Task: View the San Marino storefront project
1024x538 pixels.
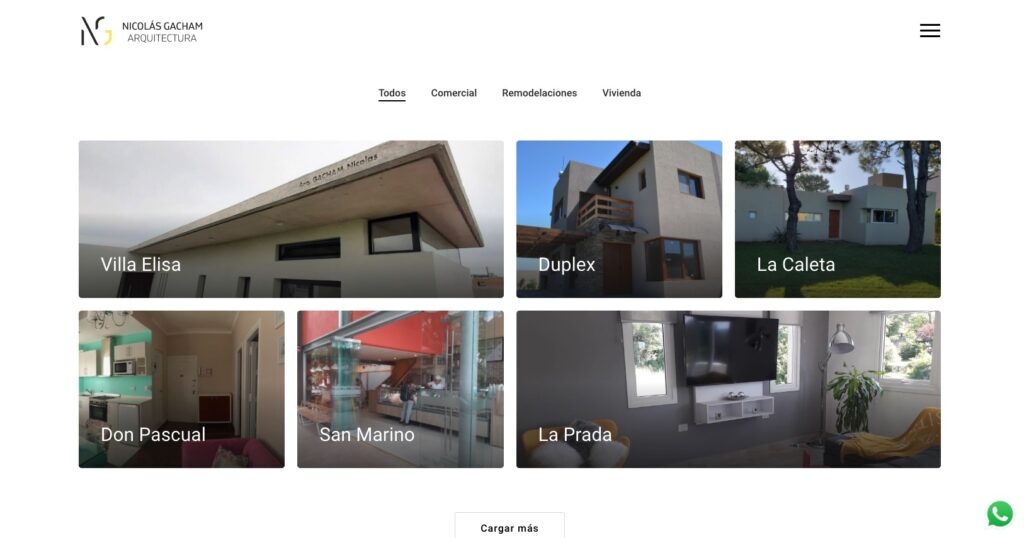Action: coord(400,388)
